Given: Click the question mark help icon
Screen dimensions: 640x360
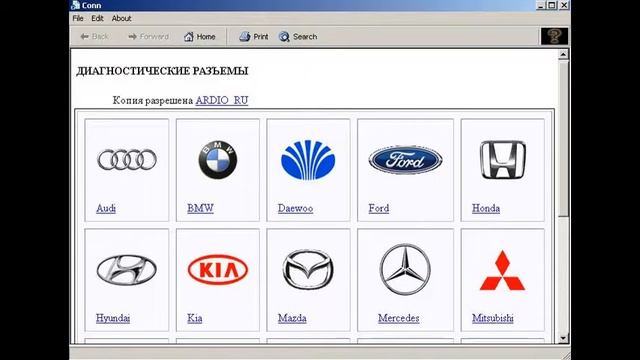Looking at the screenshot, I should 554,36.
